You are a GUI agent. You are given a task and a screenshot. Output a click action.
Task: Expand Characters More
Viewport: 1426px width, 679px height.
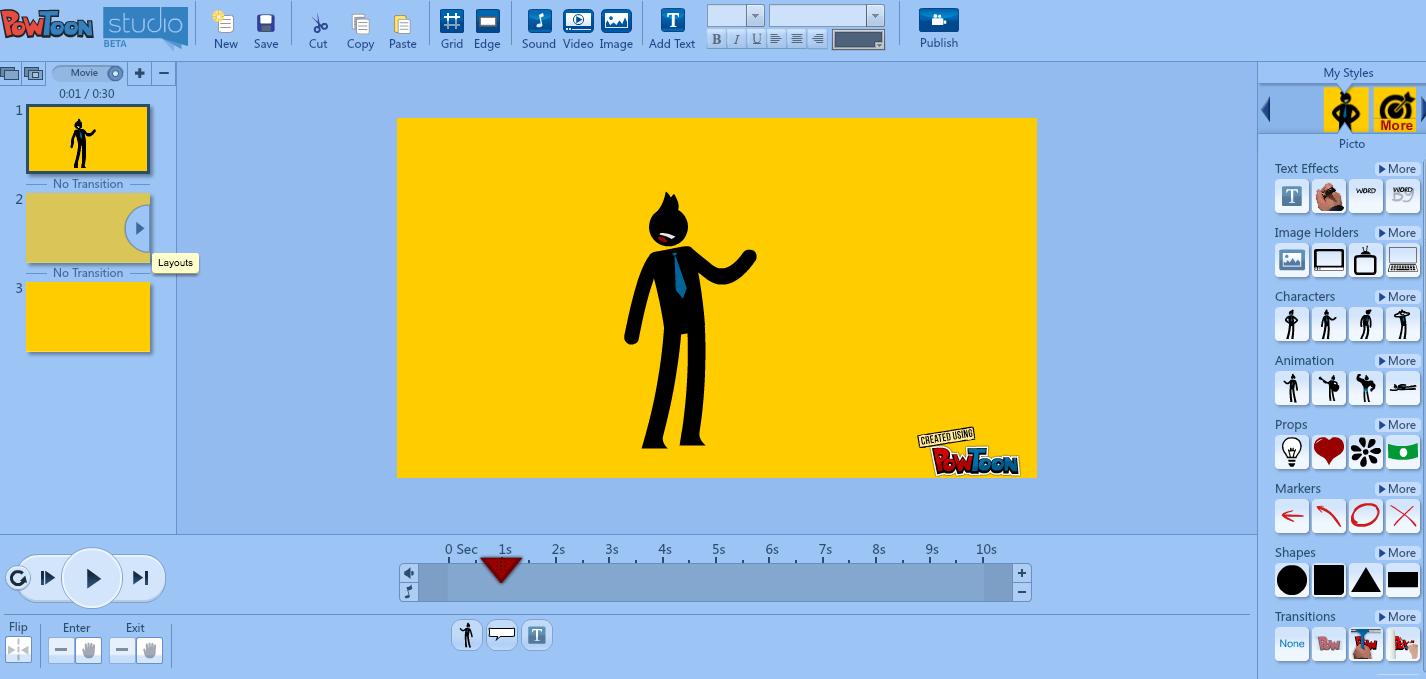(1396, 297)
